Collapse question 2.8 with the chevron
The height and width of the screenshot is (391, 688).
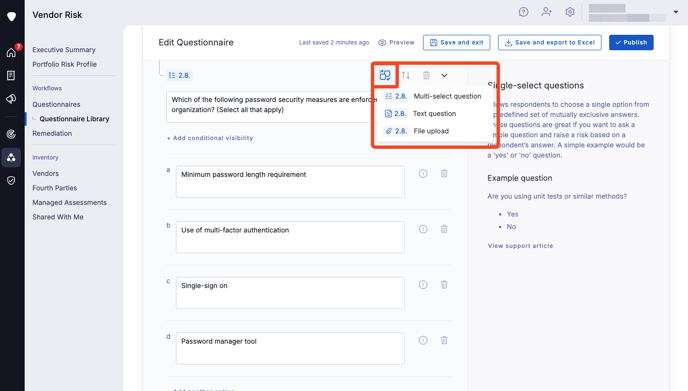pyautogui.click(x=444, y=75)
